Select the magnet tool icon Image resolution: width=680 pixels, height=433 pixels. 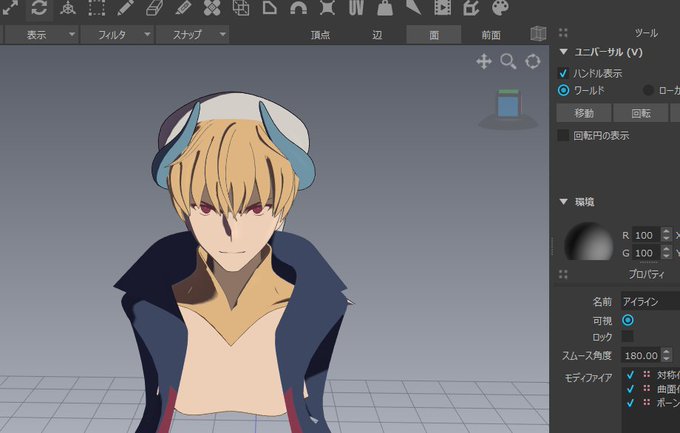(298, 8)
